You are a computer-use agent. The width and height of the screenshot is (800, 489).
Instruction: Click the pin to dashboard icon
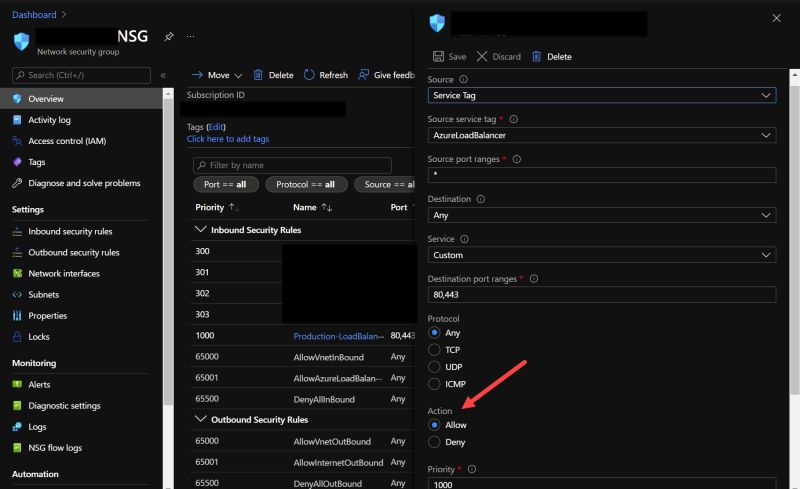(x=169, y=36)
